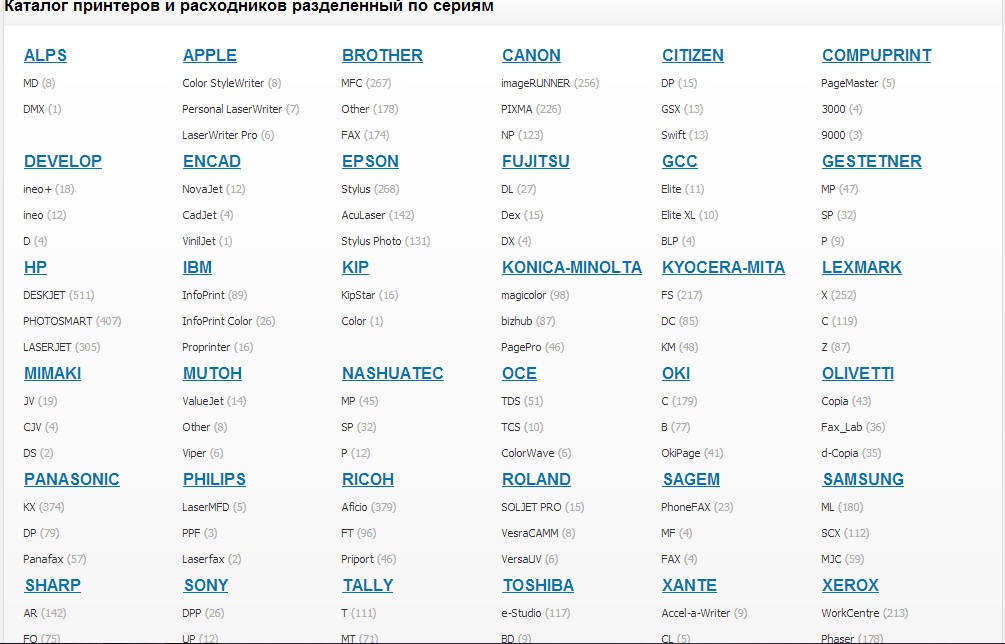Select the KIP brand heading
Screen dimensions: 1005x644
355,267
